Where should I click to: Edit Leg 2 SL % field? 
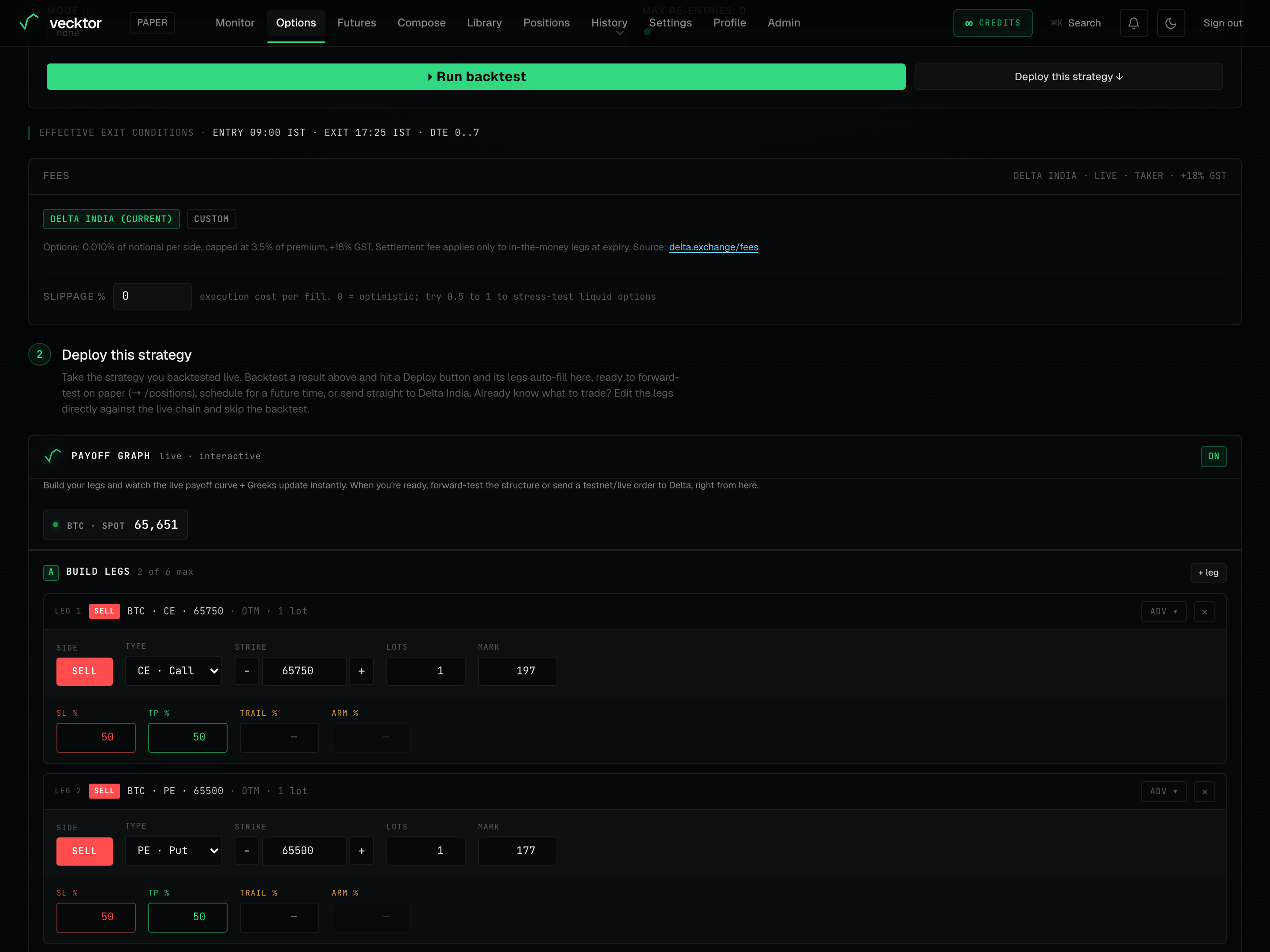coord(96,917)
